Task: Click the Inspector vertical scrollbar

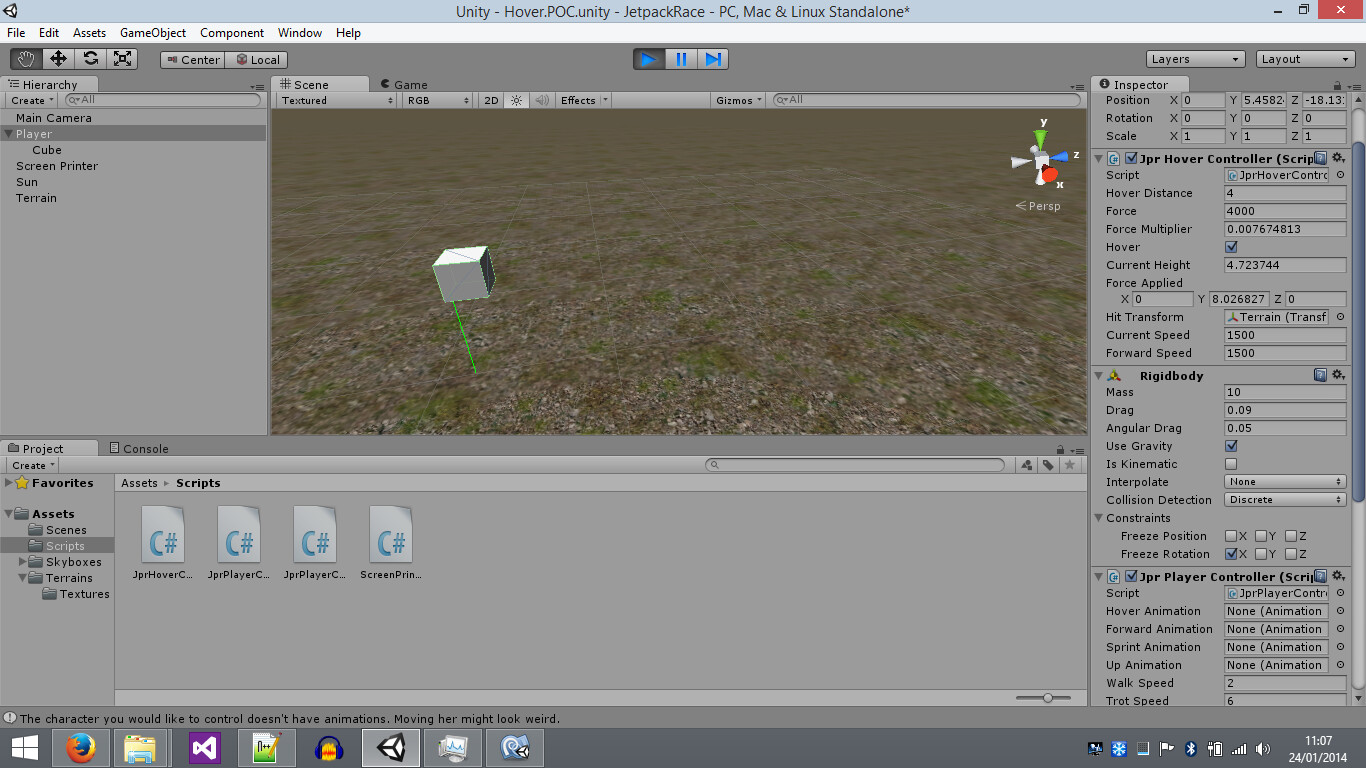Action: tap(1358, 322)
